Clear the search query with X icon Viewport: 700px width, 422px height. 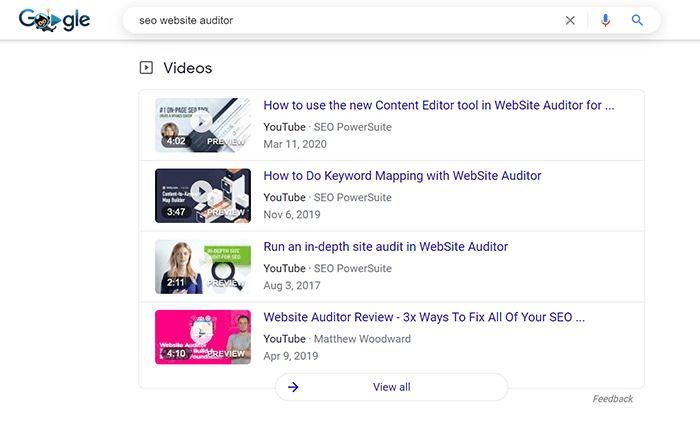[570, 21]
